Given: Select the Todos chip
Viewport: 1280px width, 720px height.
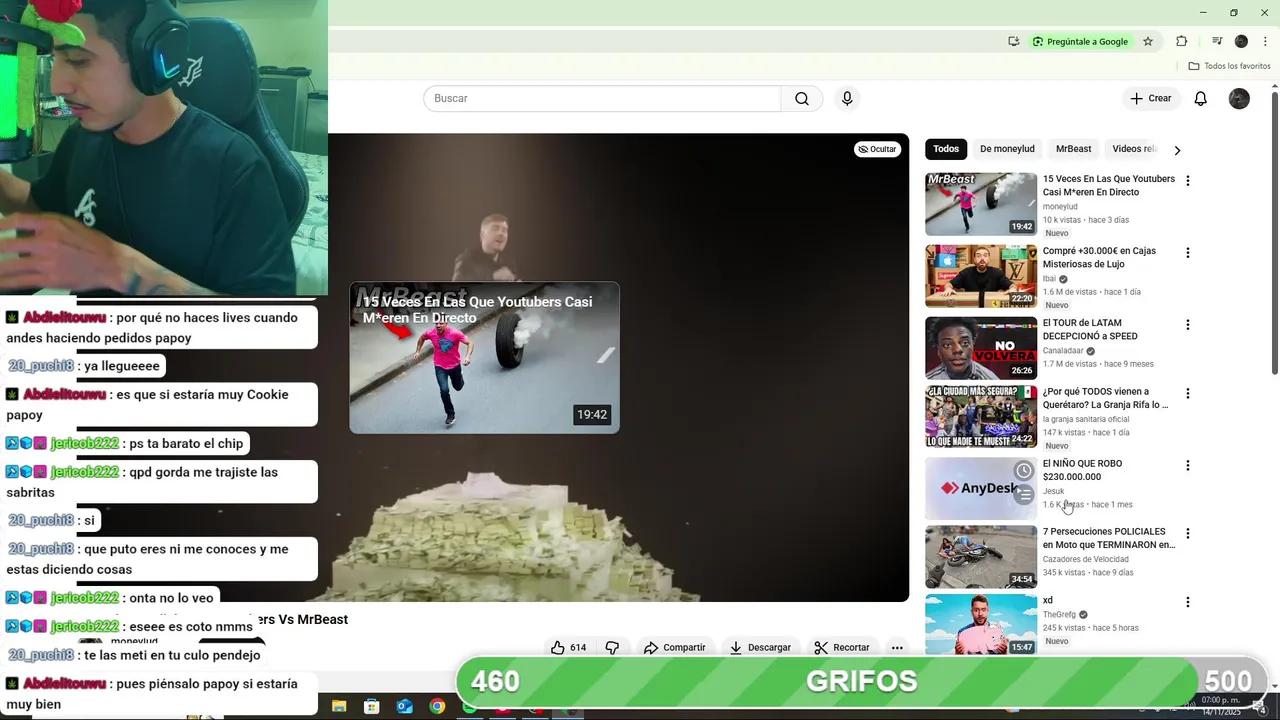Looking at the screenshot, I should click(946, 149).
